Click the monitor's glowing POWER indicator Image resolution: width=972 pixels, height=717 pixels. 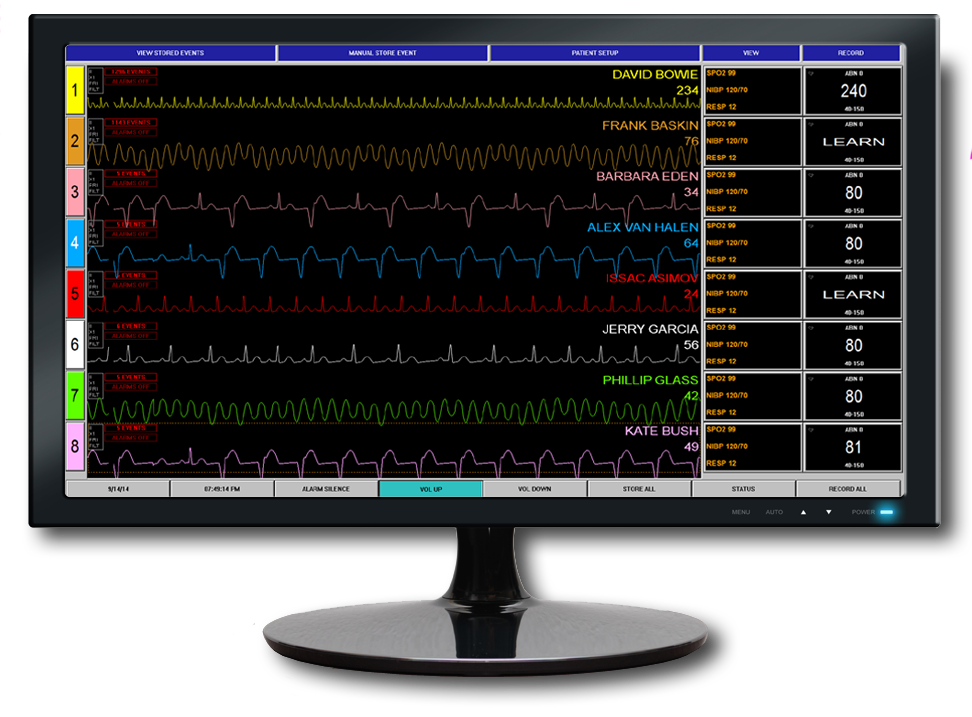886,512
